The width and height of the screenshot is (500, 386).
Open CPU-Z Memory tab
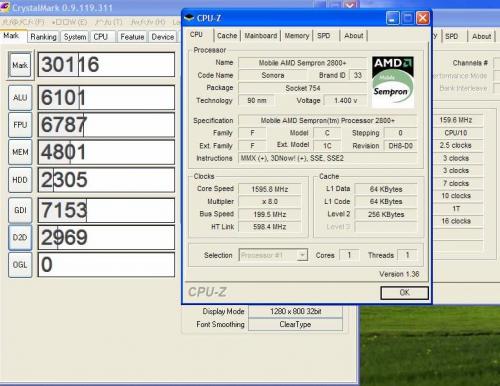(297, 36)
